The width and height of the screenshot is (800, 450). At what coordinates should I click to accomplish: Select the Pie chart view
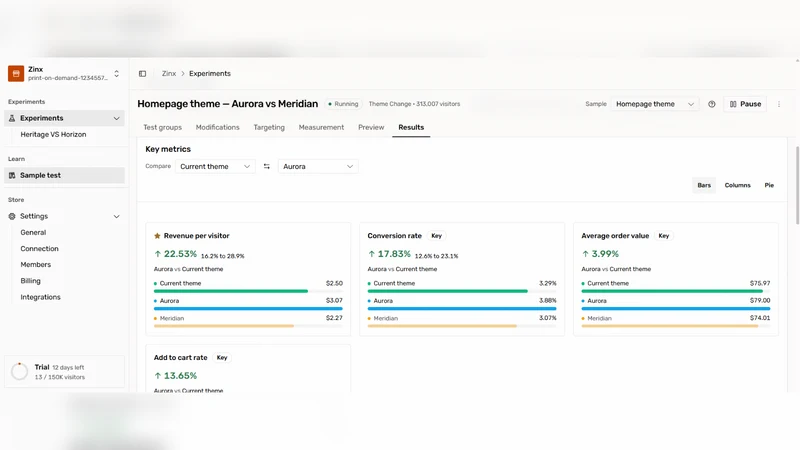[x=769, y=185]
